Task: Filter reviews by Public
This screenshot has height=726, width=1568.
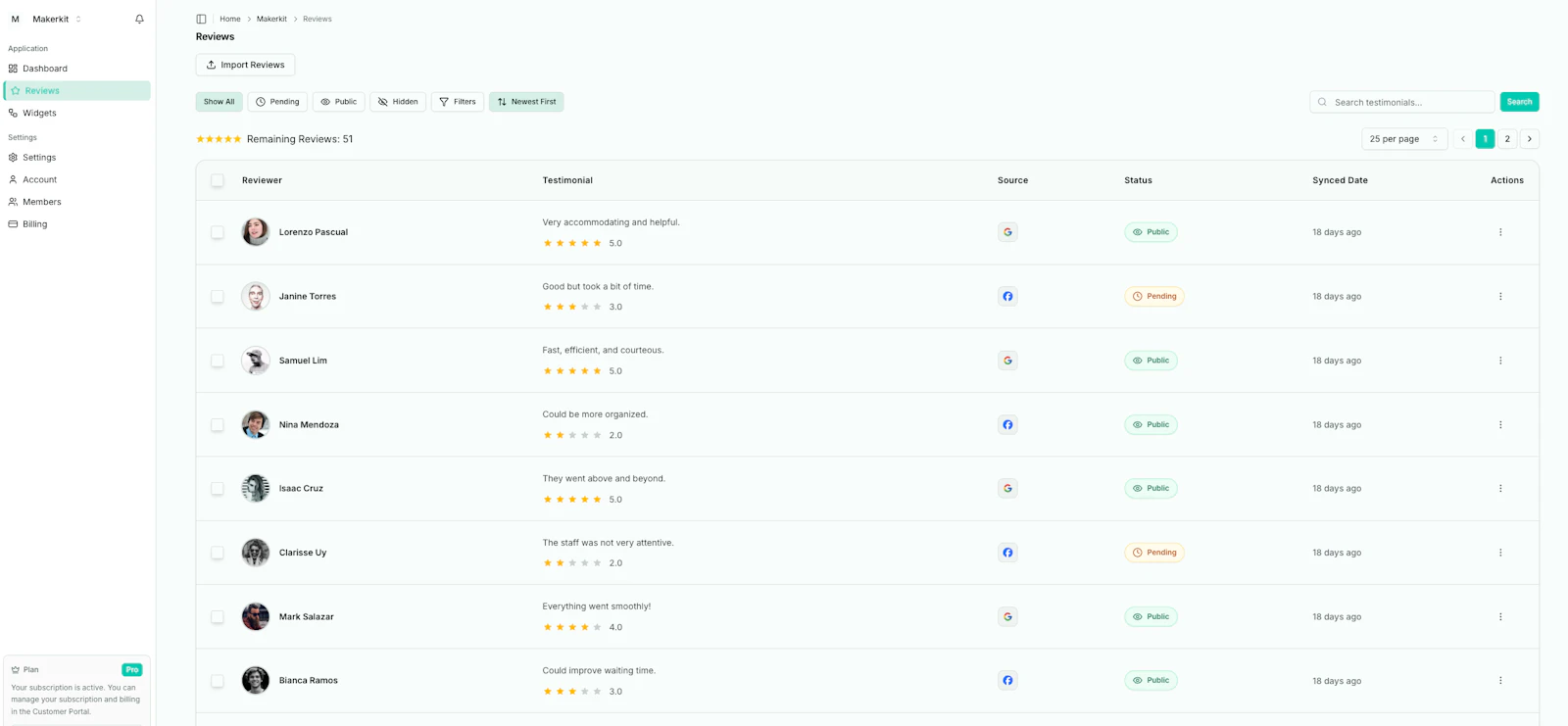Action: click(x=339, y=102)
